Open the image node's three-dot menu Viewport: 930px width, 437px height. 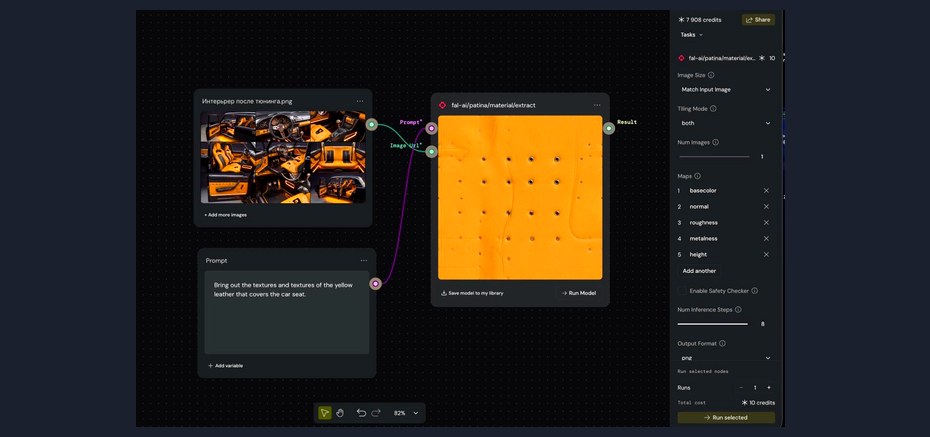coord(360,101)
